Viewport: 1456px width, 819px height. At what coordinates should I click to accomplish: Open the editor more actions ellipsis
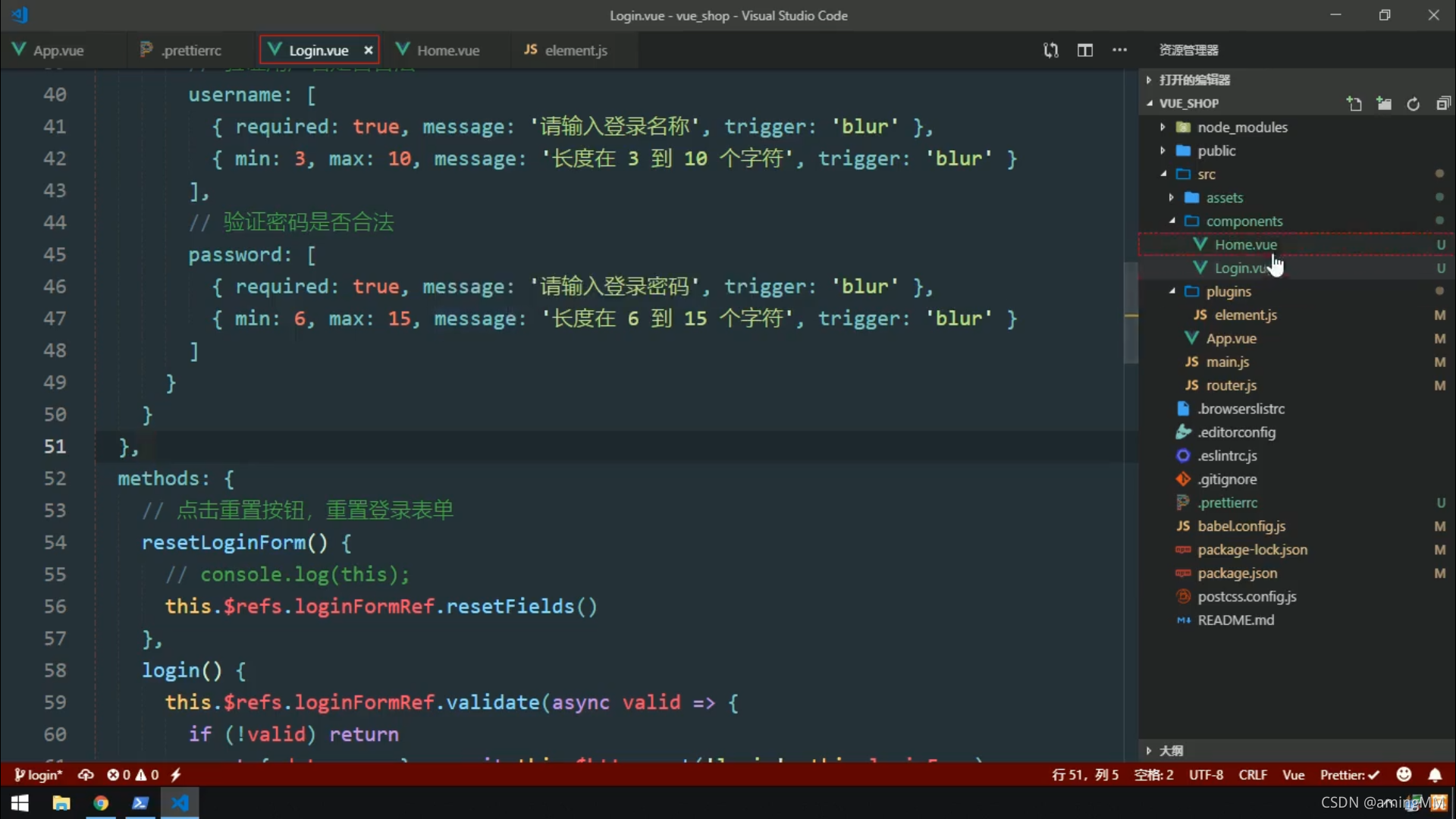pyautogui.click(x=1119, y=50)
